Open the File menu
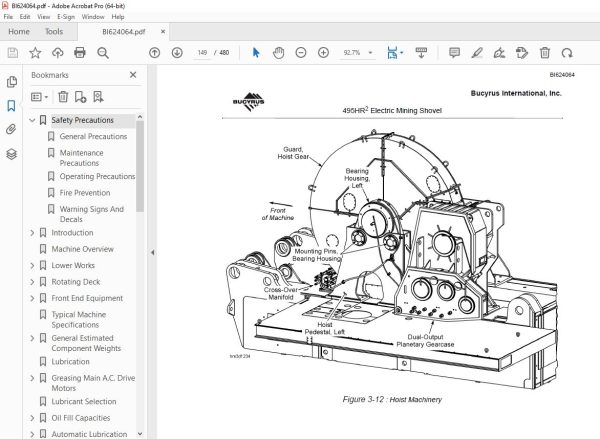Viewport: 600px width, 439px height. (8, 17)
